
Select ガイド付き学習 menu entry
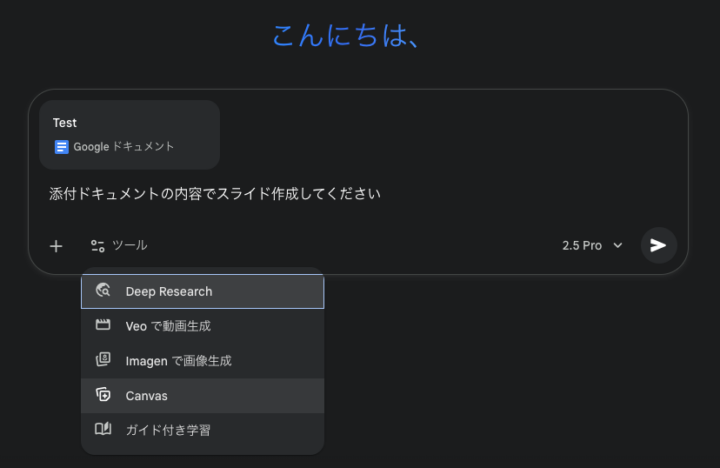[x=168, y=430]
